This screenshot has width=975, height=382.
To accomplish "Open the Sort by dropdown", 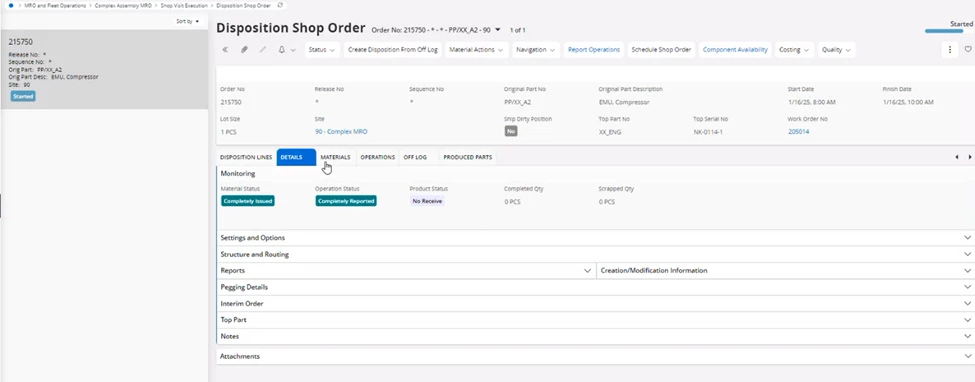I will (x=188, y=21).
